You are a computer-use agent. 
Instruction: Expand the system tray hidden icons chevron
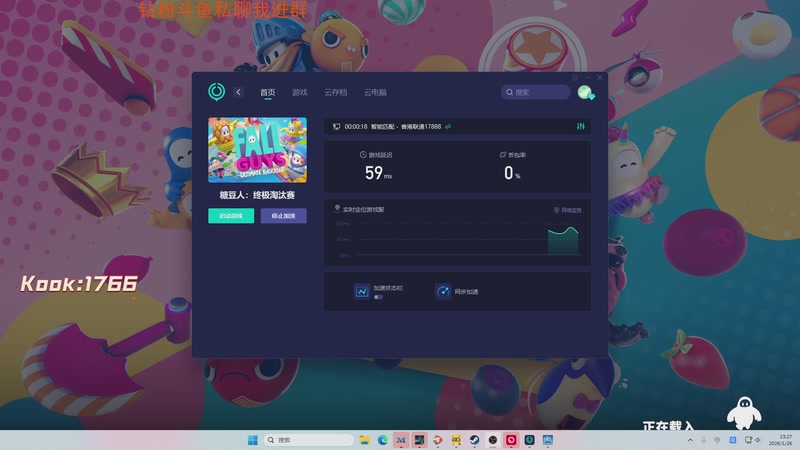690,440
